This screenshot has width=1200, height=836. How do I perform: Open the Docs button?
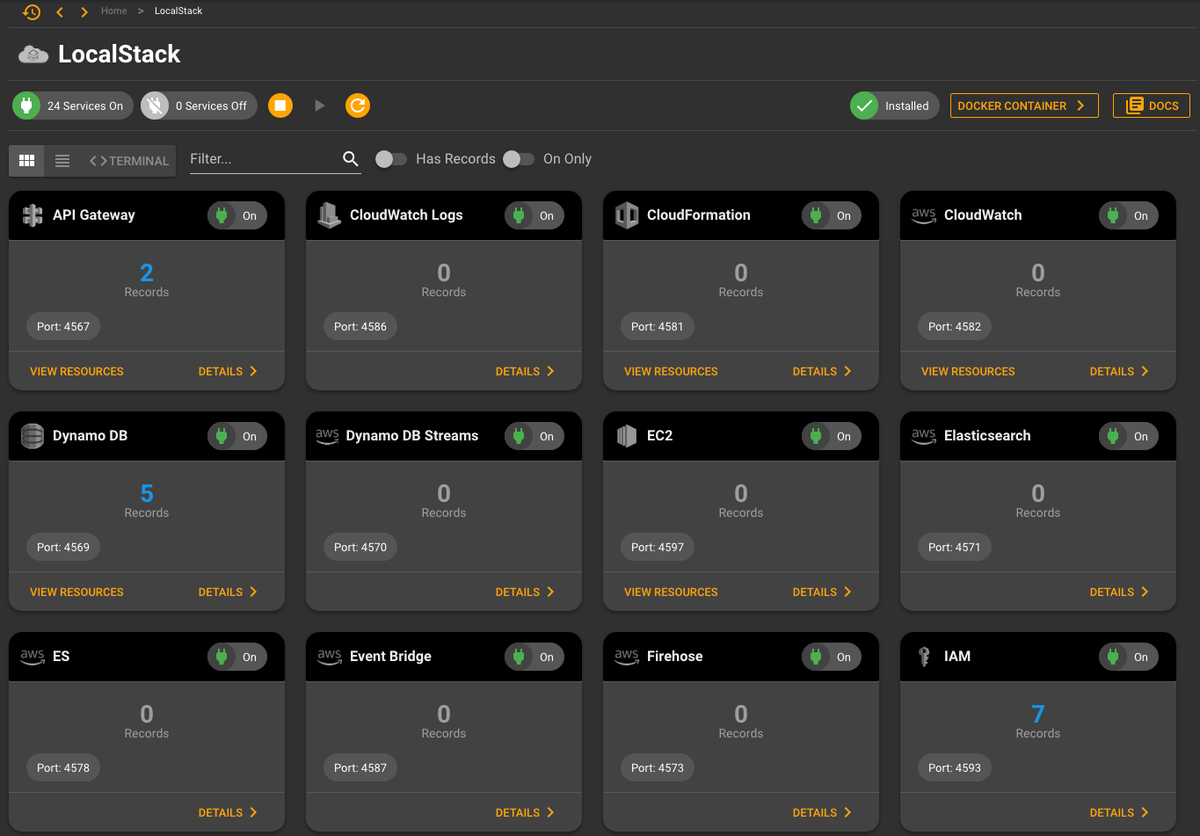pyautogui.click(x=1151, y=105)
